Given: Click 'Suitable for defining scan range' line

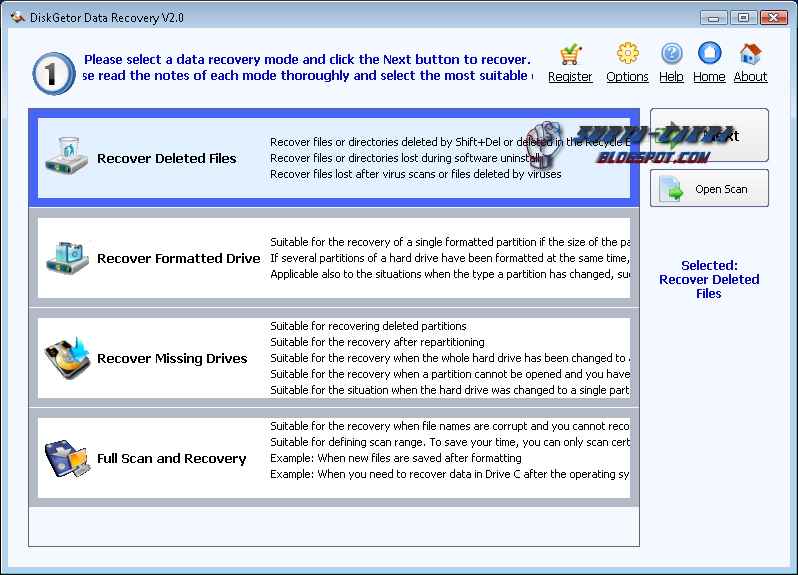Looking at the screenshot, I should pyautogui.click(x=450, y=442).
